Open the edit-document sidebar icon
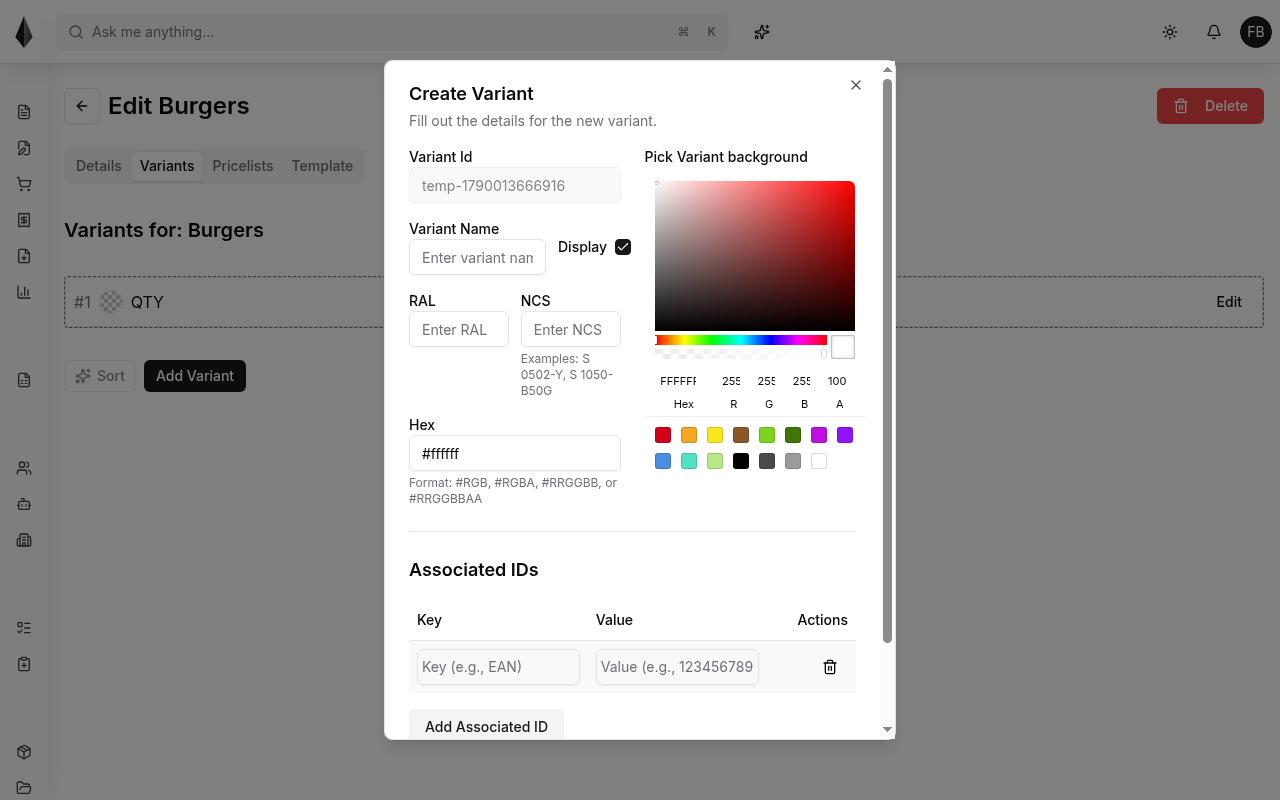The height and width of the screenshot is (800, 1280). tap(24, 148)
